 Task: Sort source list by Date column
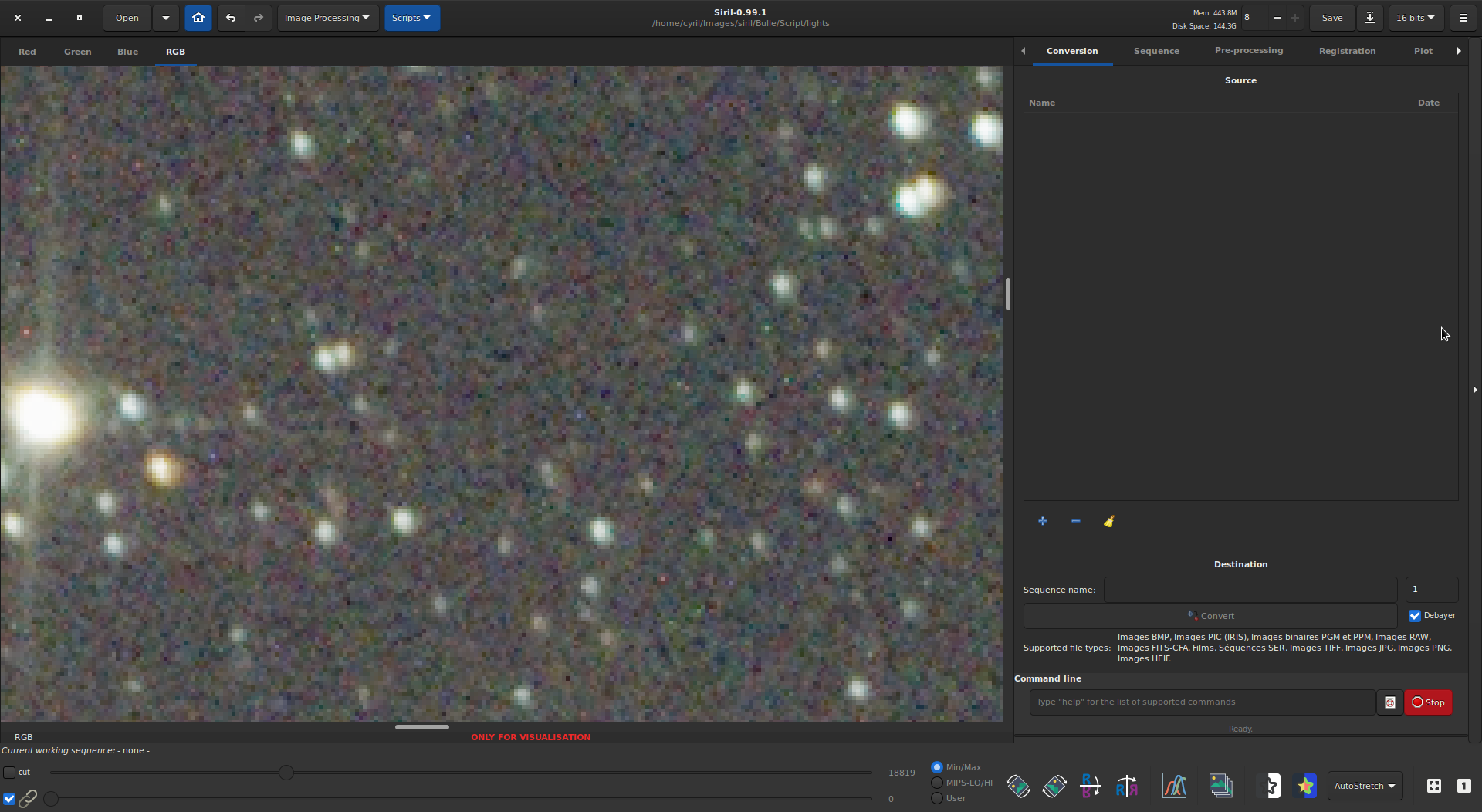[1434, 103]
